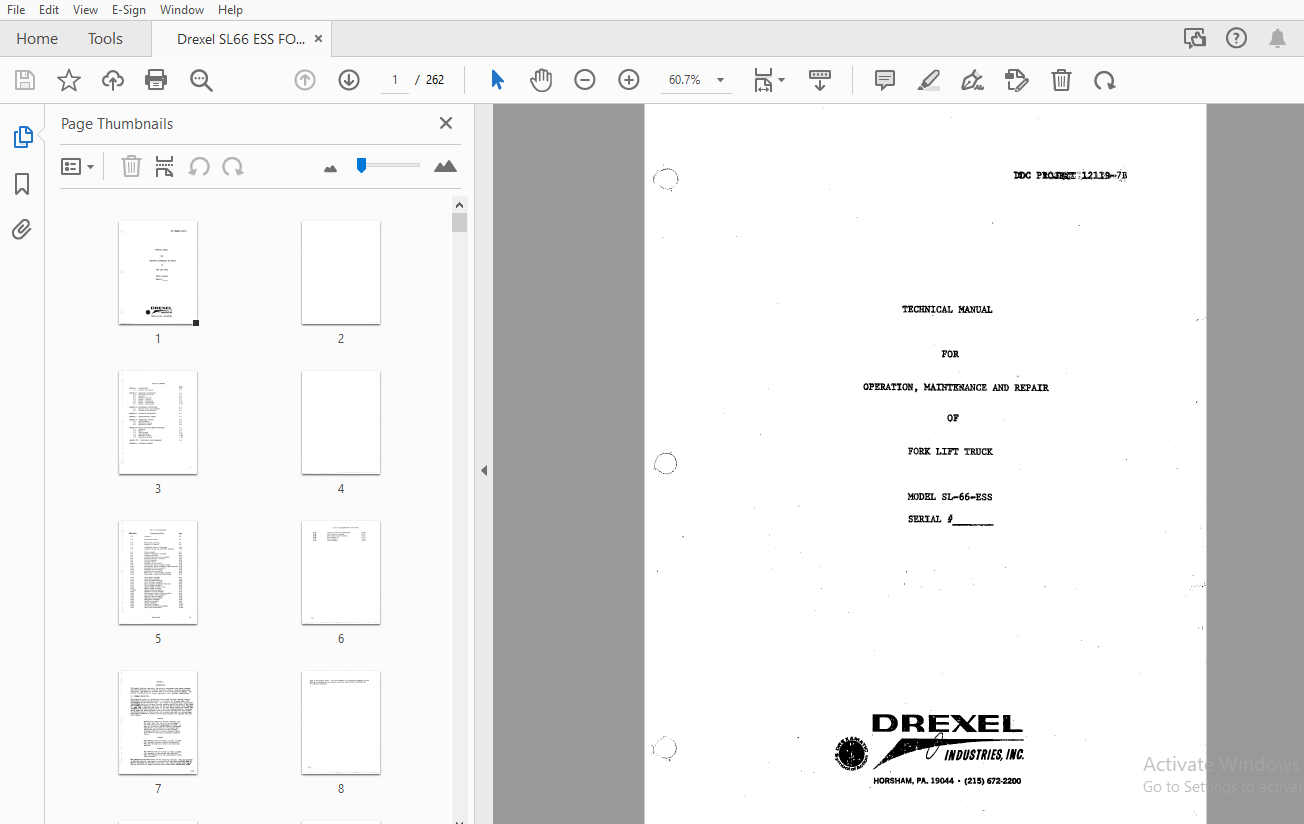Screen dimensions: 1304x824
Task: Open the Window menu
Action: tap(182, 9)
